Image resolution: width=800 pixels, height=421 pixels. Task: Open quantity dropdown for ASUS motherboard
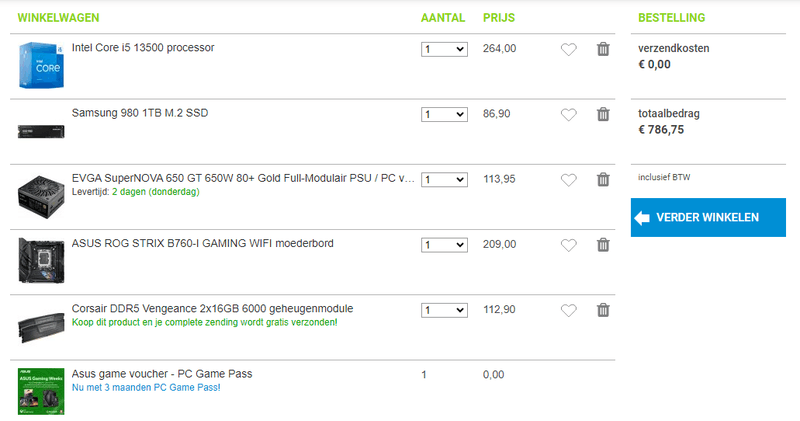coord(444,245)
